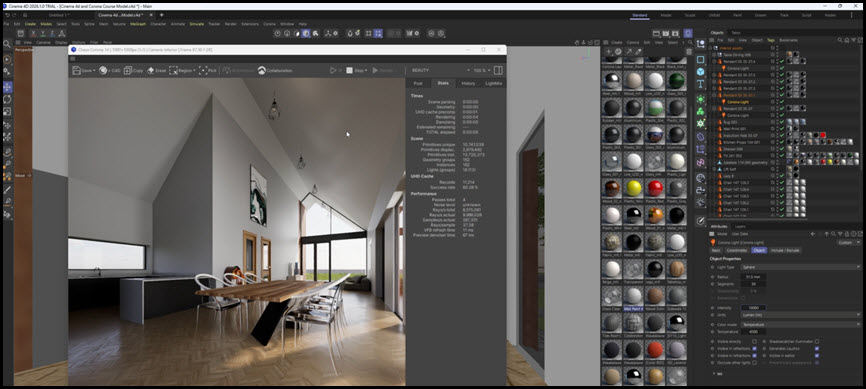This screenshot has width=866, height=389.
Task: Click the home icon in Object Manager
Action: point(847,40)
